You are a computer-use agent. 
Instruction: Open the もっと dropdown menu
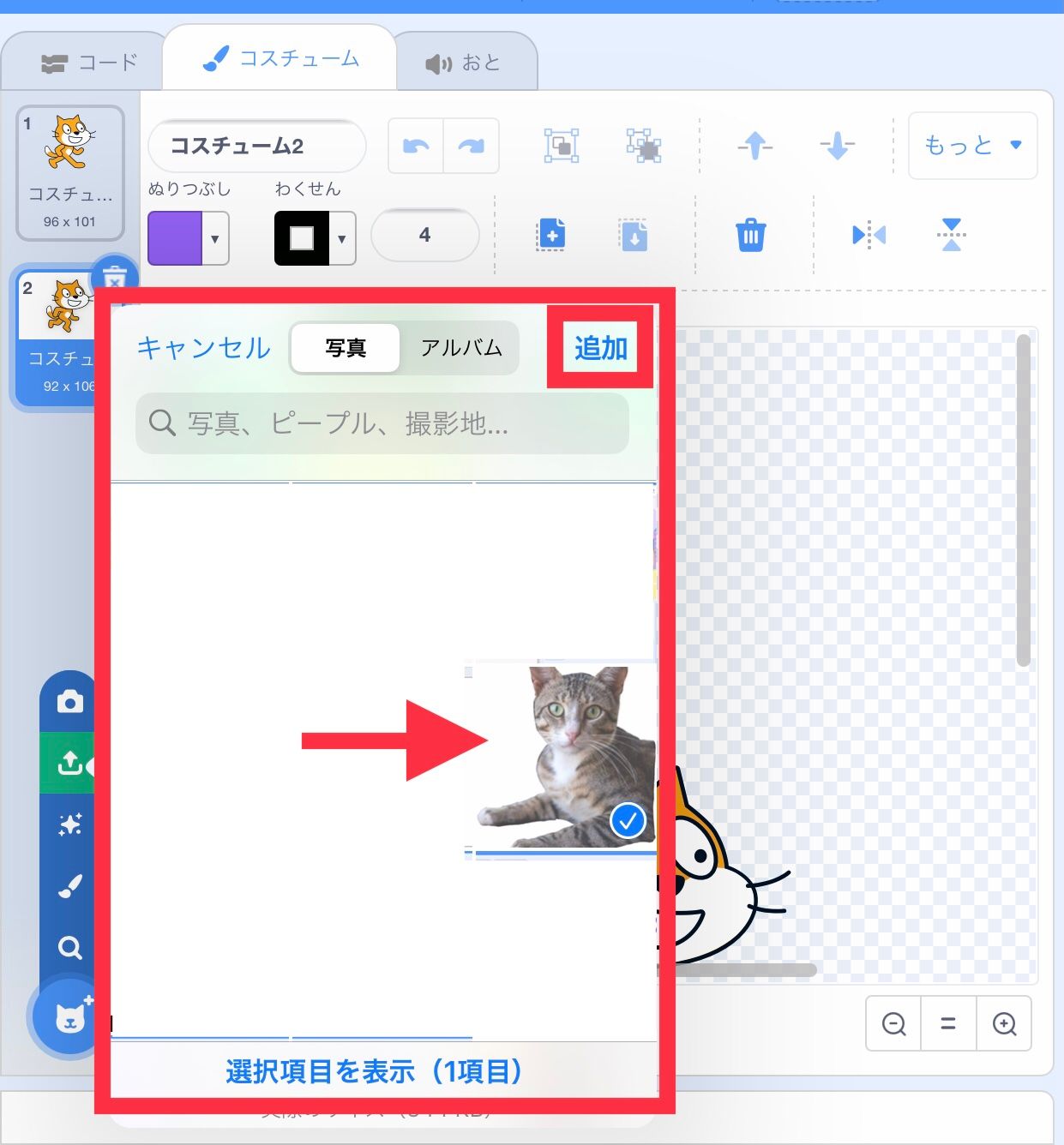[971, 146]
